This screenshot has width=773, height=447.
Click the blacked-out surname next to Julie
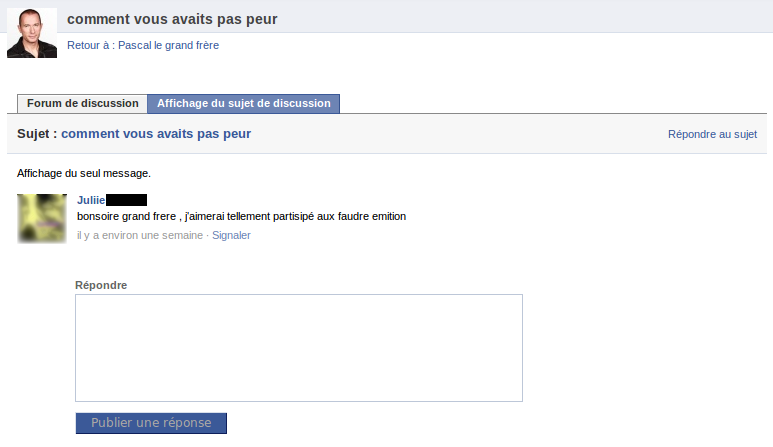point(126,200)
